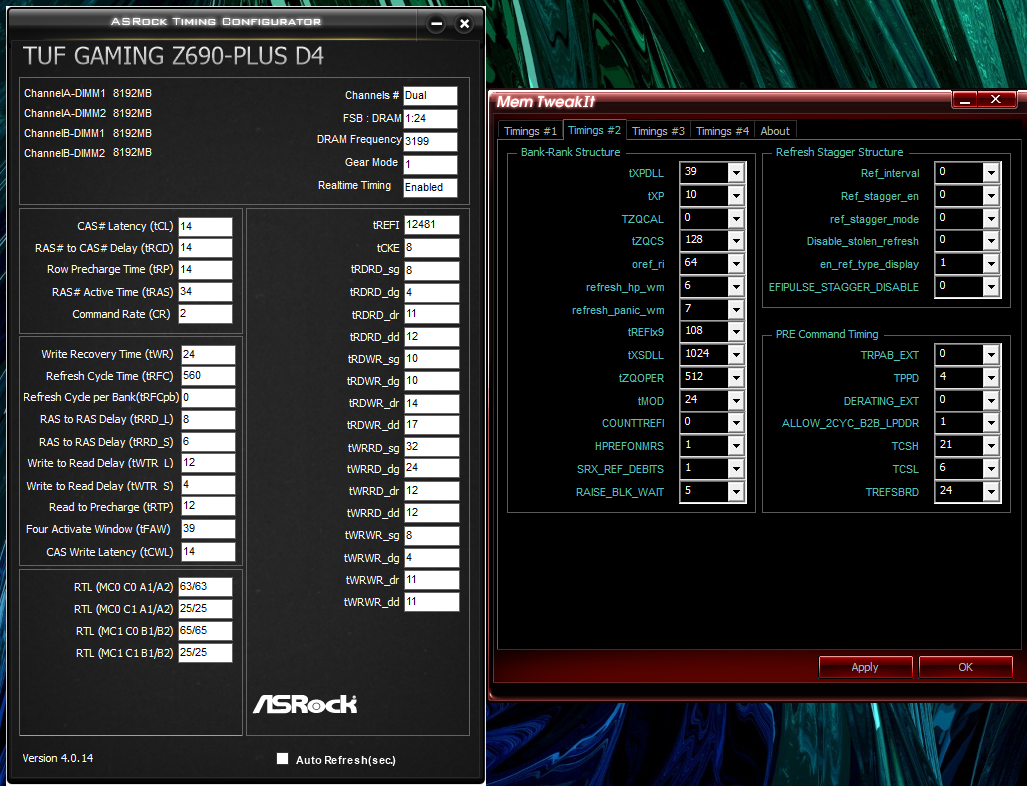
Task: Expand the Ref_interval dropdown
Action: click(990, 173)
